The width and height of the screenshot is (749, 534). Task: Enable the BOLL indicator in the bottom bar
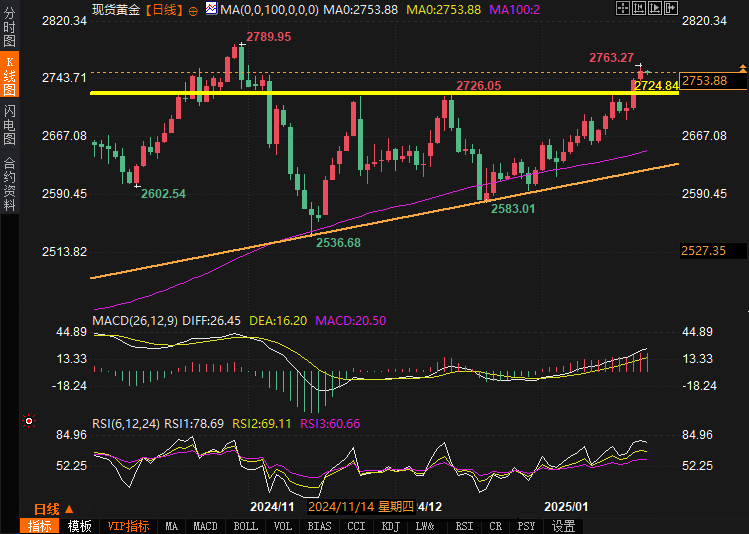click(x=245, y=526)
